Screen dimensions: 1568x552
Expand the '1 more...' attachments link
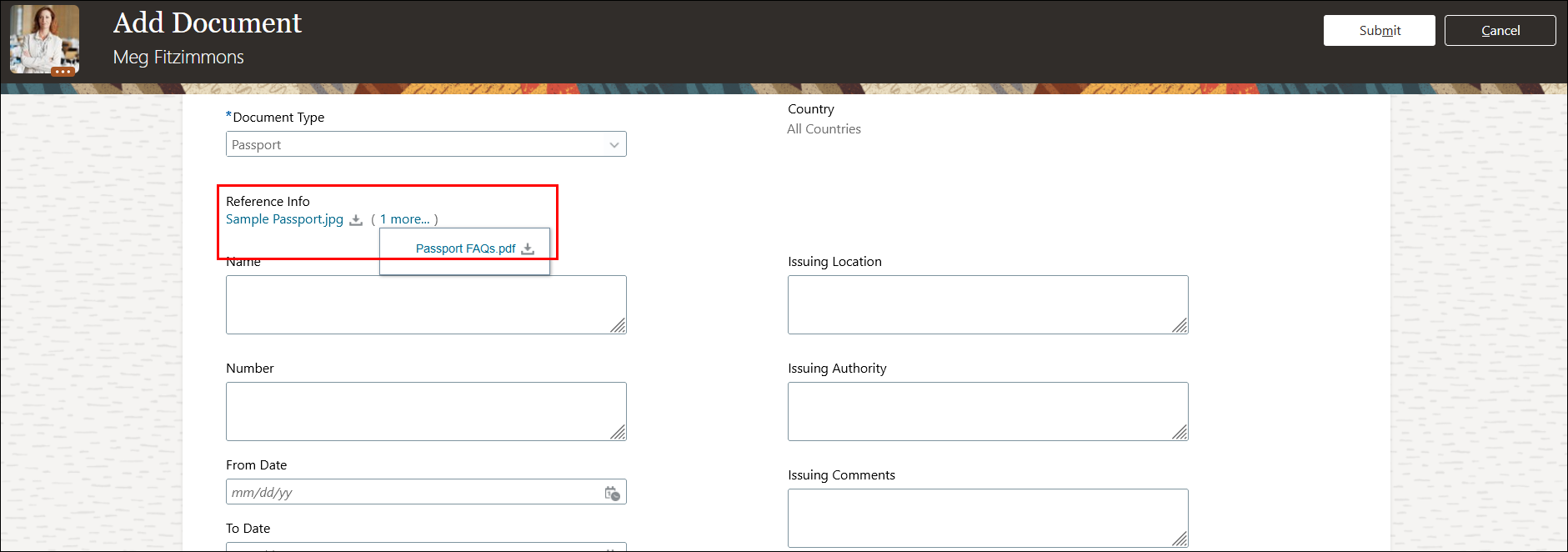click(405, 219)
